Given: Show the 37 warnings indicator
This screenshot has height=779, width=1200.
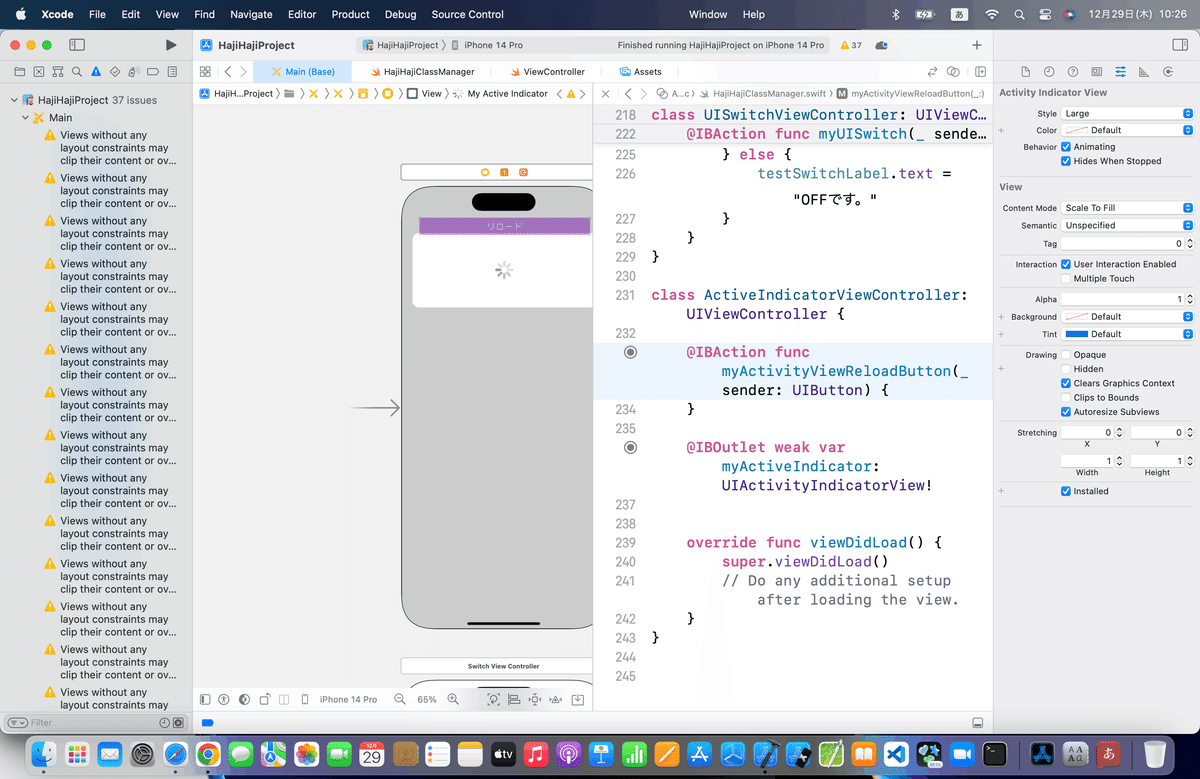Looking at the screenshot, I should coord(850,45).
